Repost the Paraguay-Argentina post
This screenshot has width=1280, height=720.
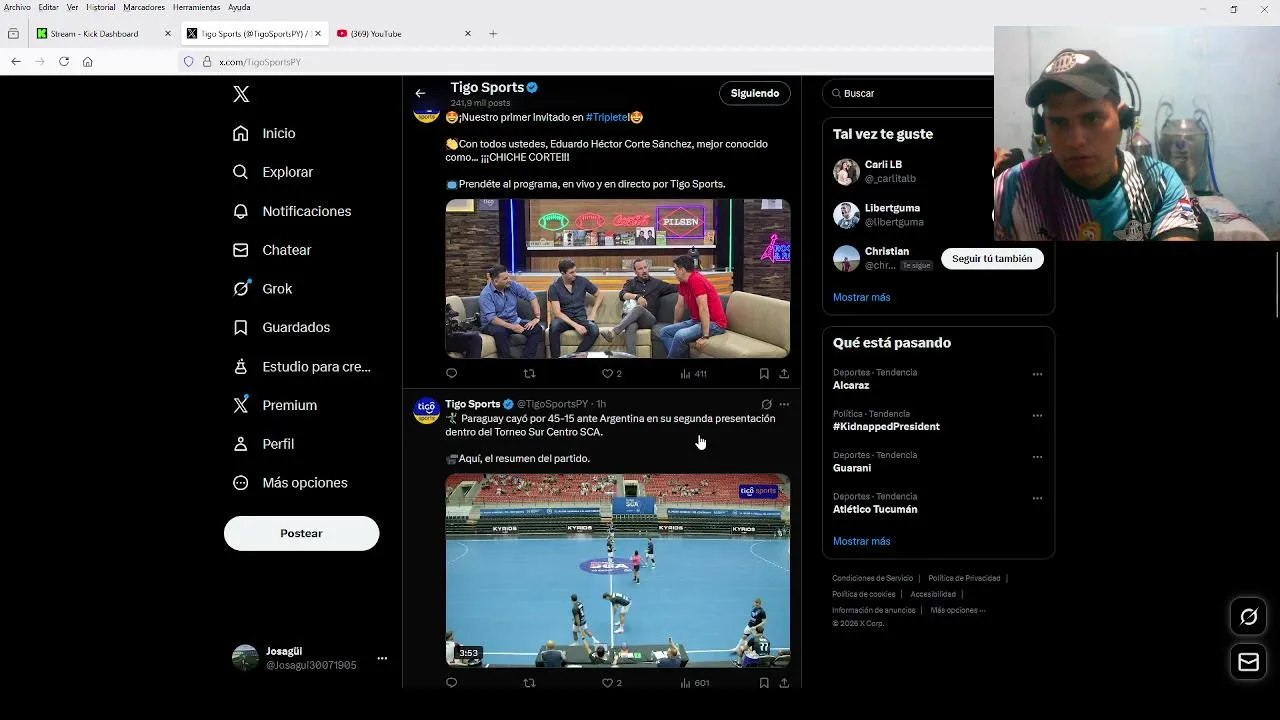coord(530,683)
